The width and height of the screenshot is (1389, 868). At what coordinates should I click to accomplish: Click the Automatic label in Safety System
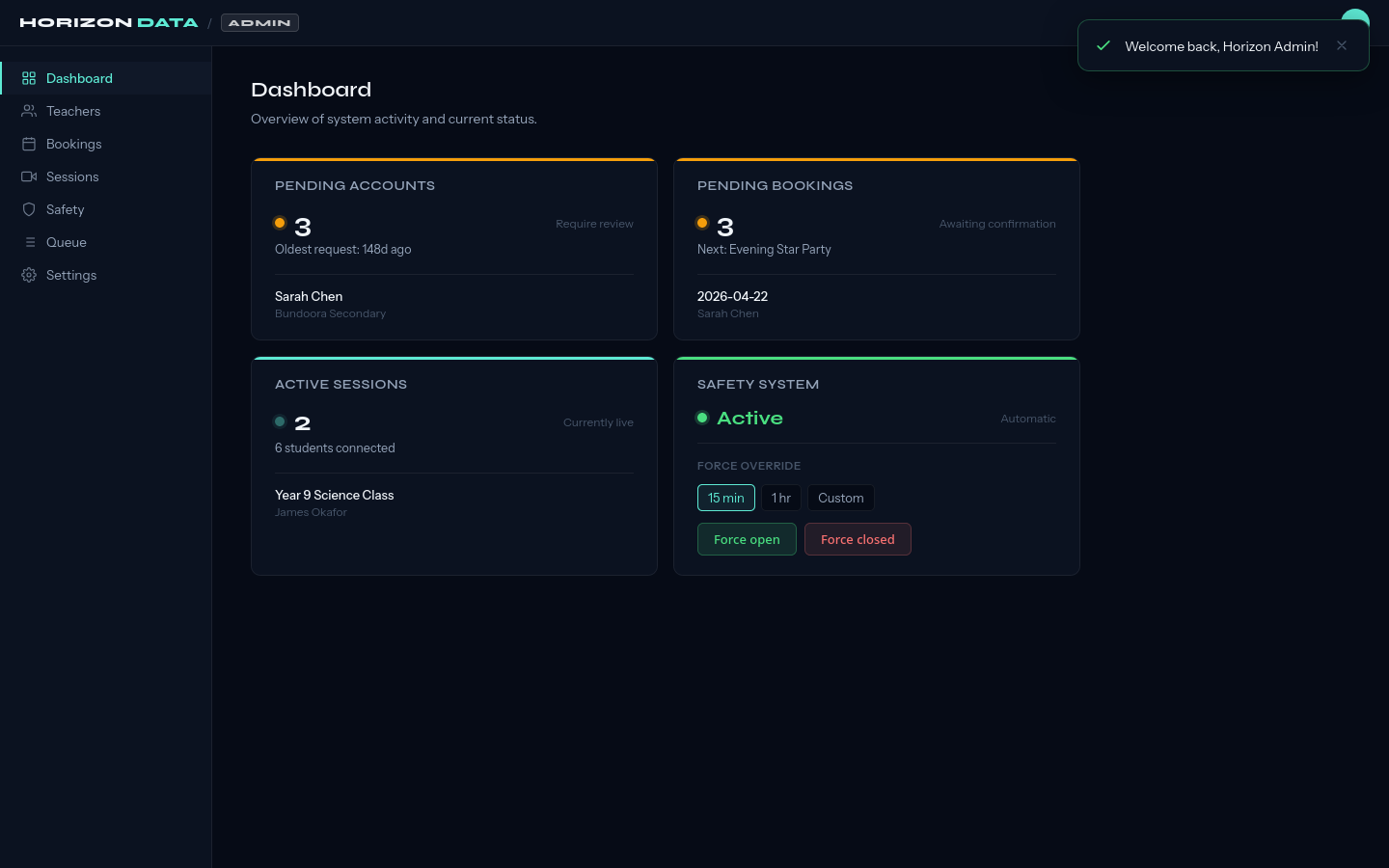pos(1028,419)
